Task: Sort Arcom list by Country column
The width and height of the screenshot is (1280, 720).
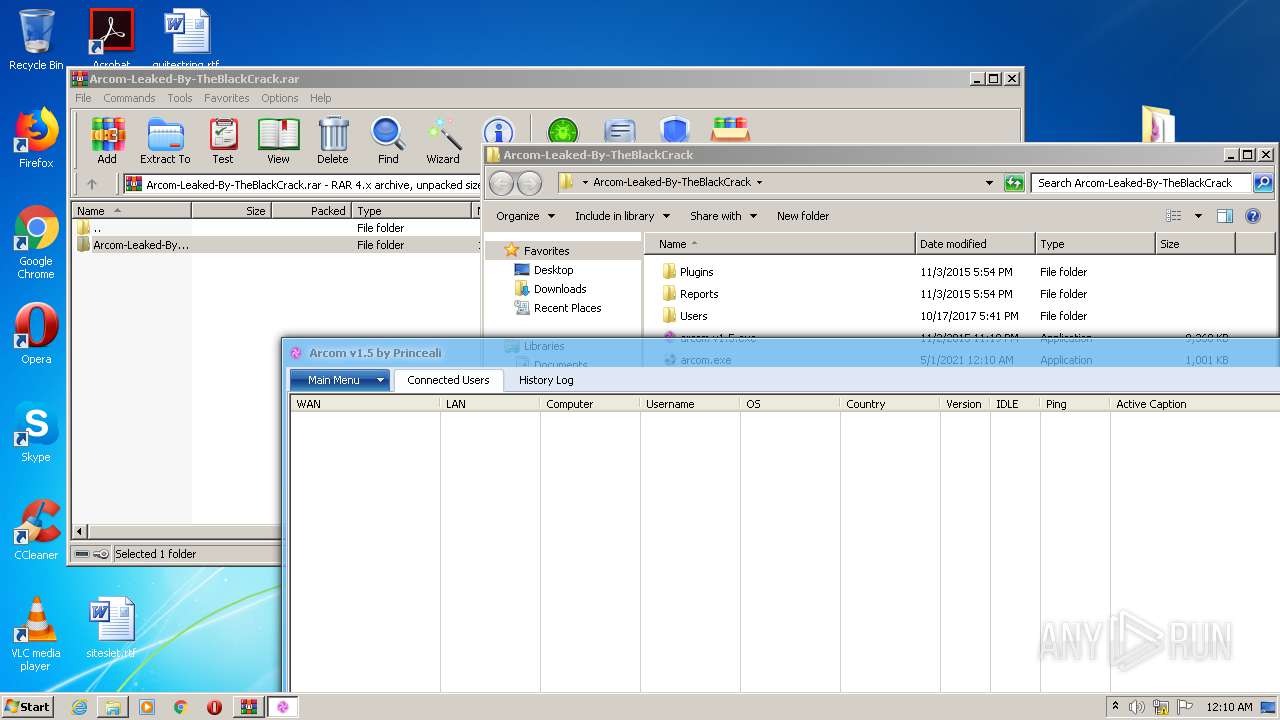Action: pyautogui.click(x=890, y=404)
